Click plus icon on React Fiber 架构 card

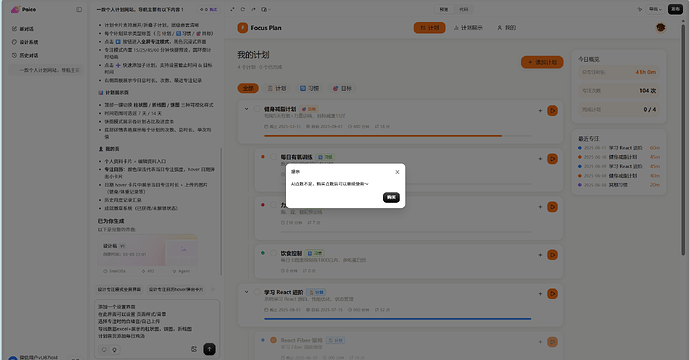(x=540, y=342)
